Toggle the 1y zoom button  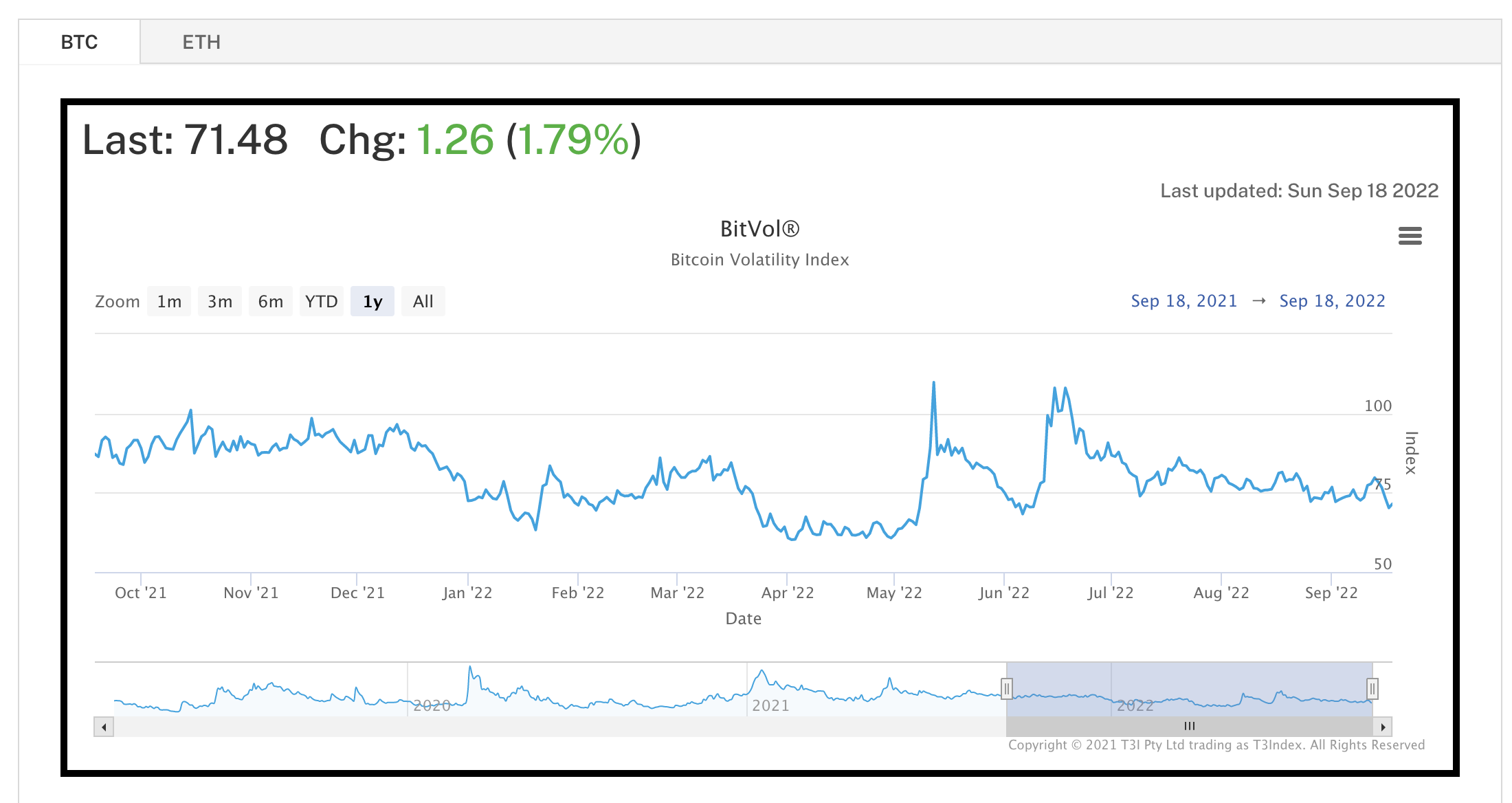click(x=373, y=301)
